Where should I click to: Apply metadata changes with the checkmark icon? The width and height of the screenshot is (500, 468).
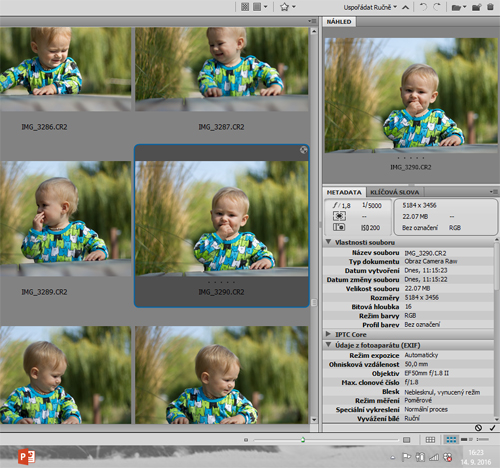click(x=492, y=428)
